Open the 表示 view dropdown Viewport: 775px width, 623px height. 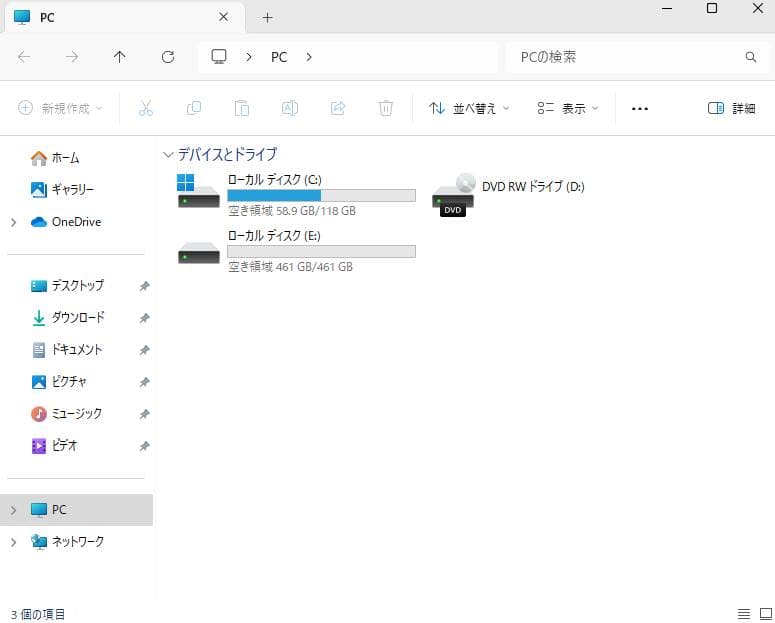click(568, 108)
